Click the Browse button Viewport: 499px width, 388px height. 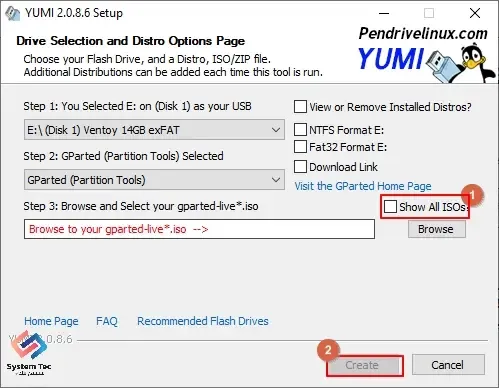(x=437, y=229)
